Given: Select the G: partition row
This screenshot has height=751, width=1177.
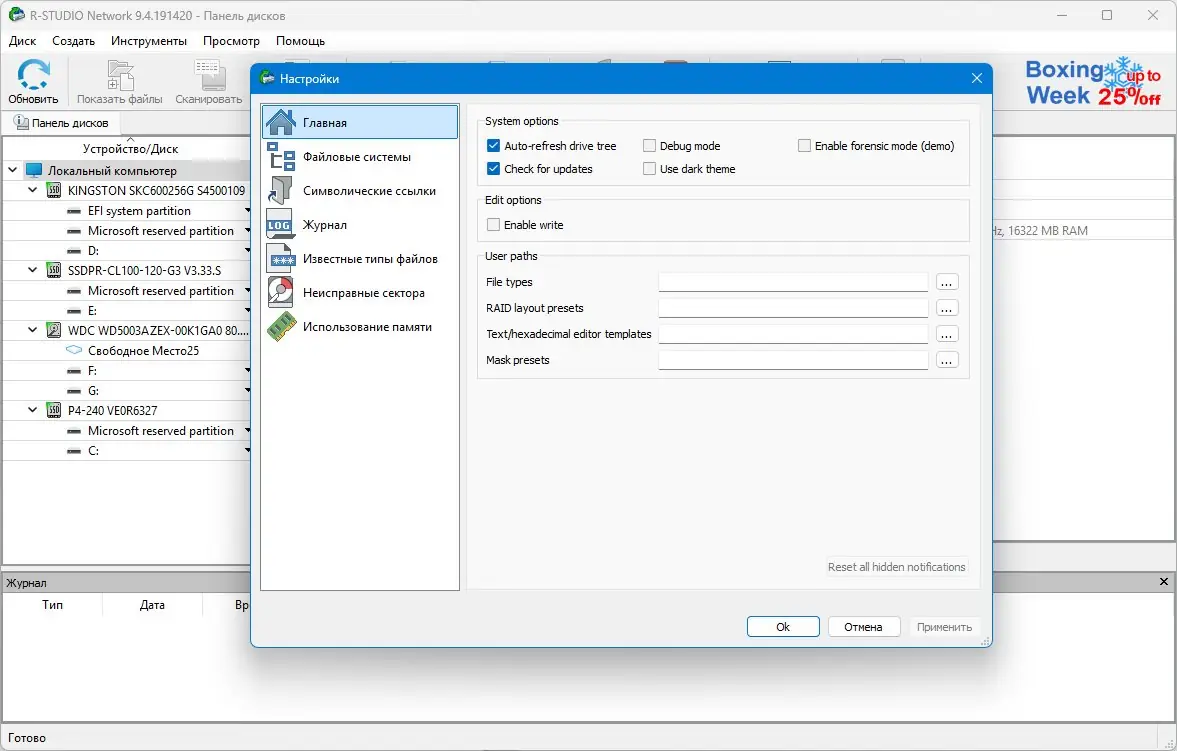Looking at the screenshot, I should pos(128,391).
